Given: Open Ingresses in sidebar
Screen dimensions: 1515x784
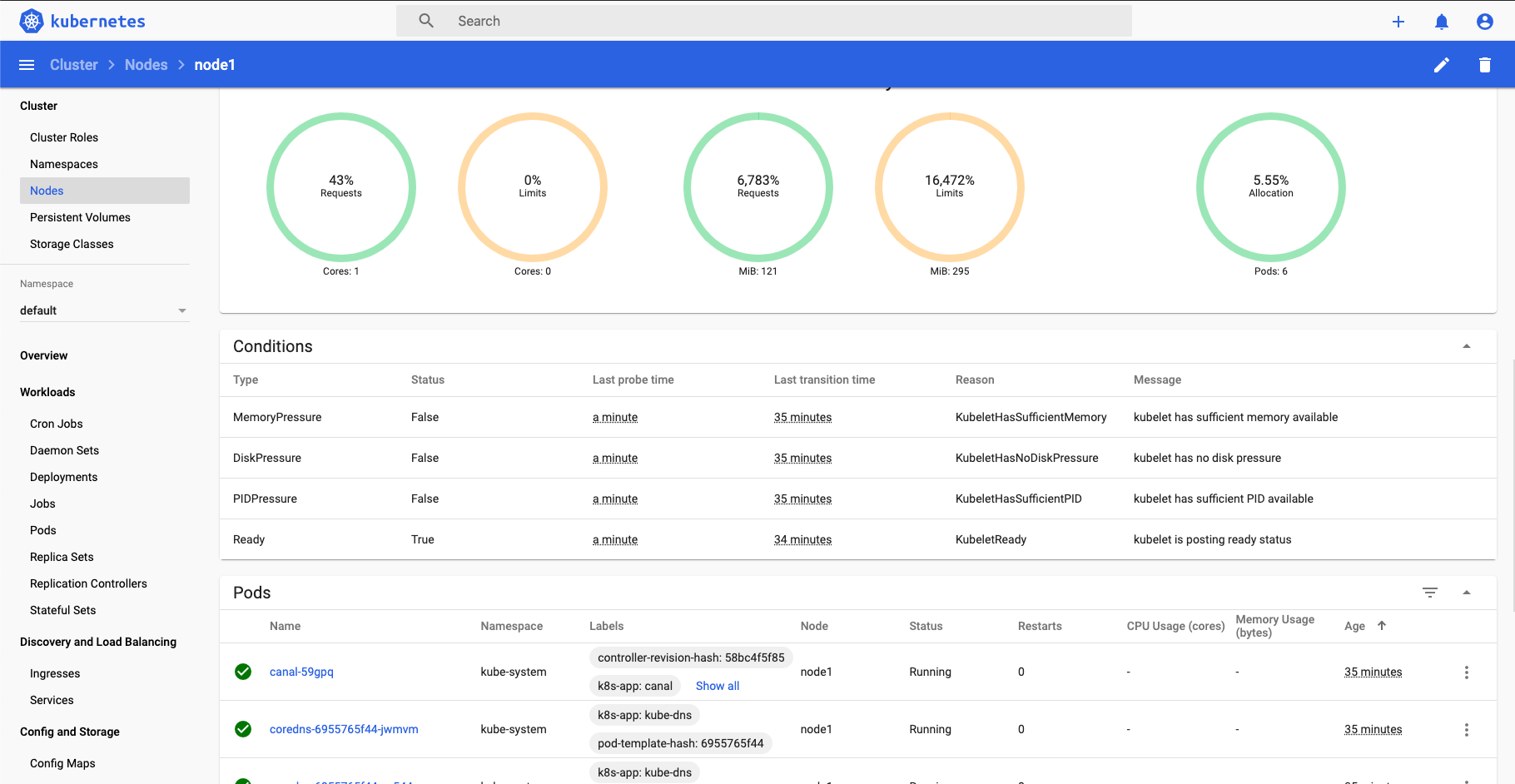Looking at the screenshot, I should [55, 673].
